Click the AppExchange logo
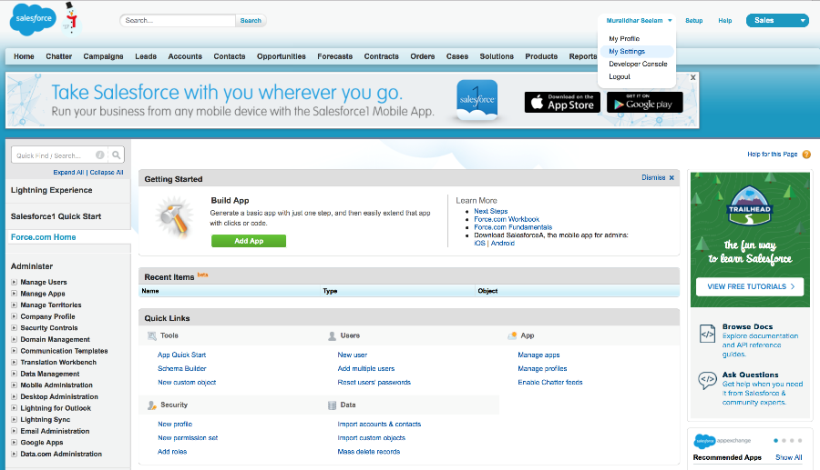The image size is (820, 470). click(722, 441)
